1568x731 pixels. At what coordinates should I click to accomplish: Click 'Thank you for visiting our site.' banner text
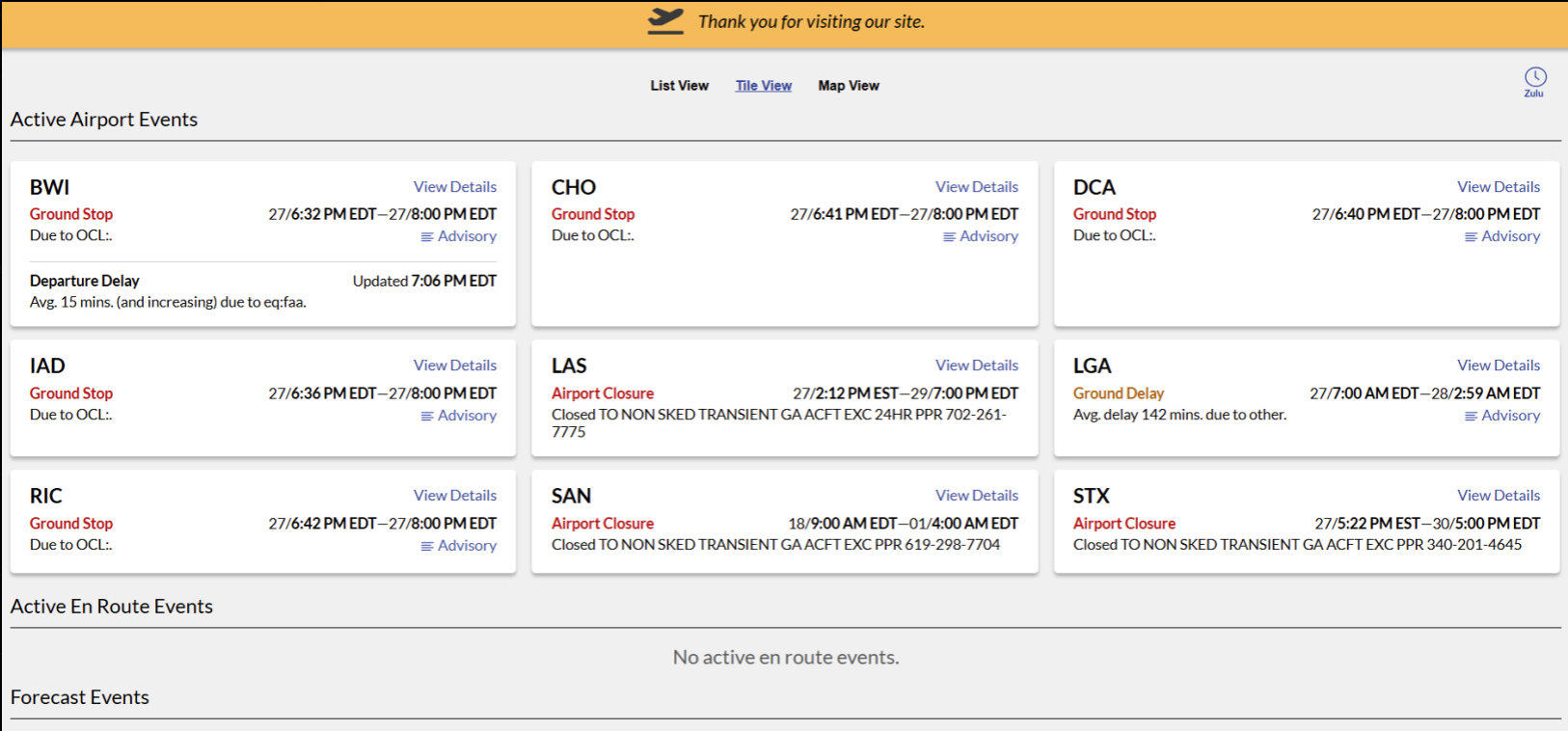pos(811,21)
